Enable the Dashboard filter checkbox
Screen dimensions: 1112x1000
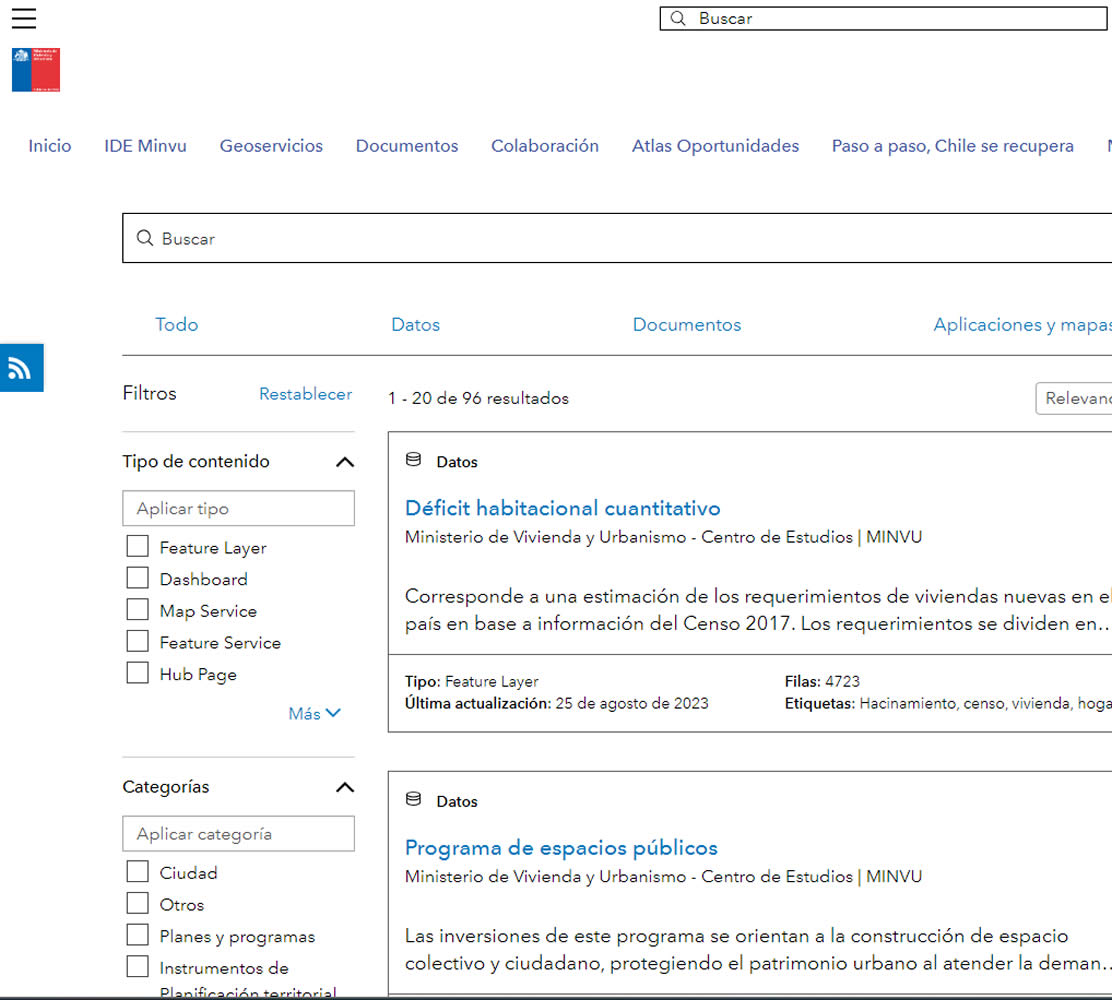[137, 579]
